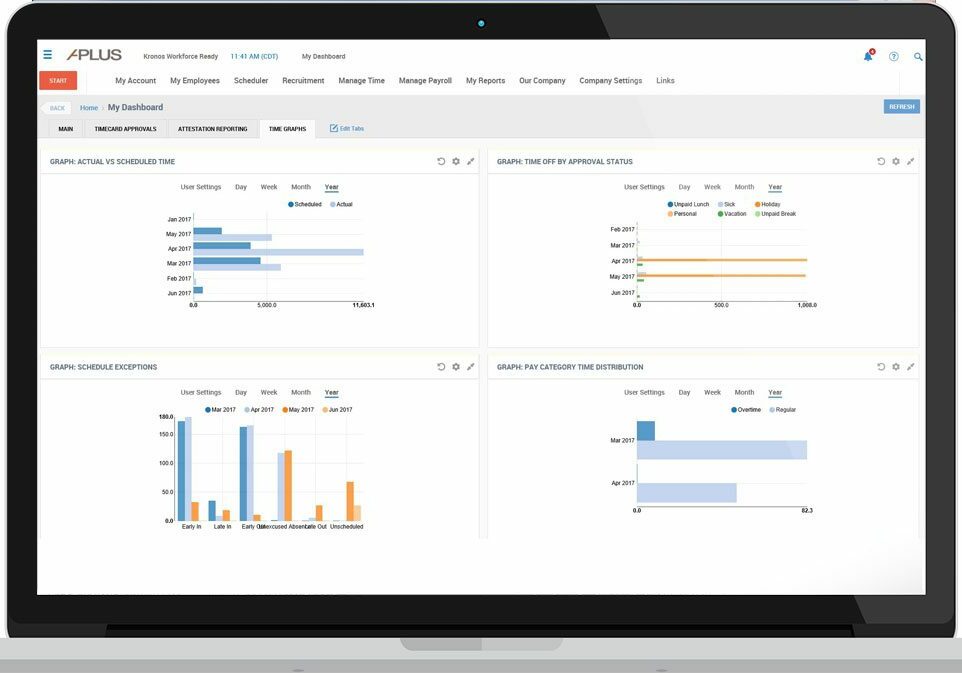The width and height of the screenshot is (962, 673).
Task: Toggle Personal legend entry
Action: pyautogui.click(x=682, y=214)
